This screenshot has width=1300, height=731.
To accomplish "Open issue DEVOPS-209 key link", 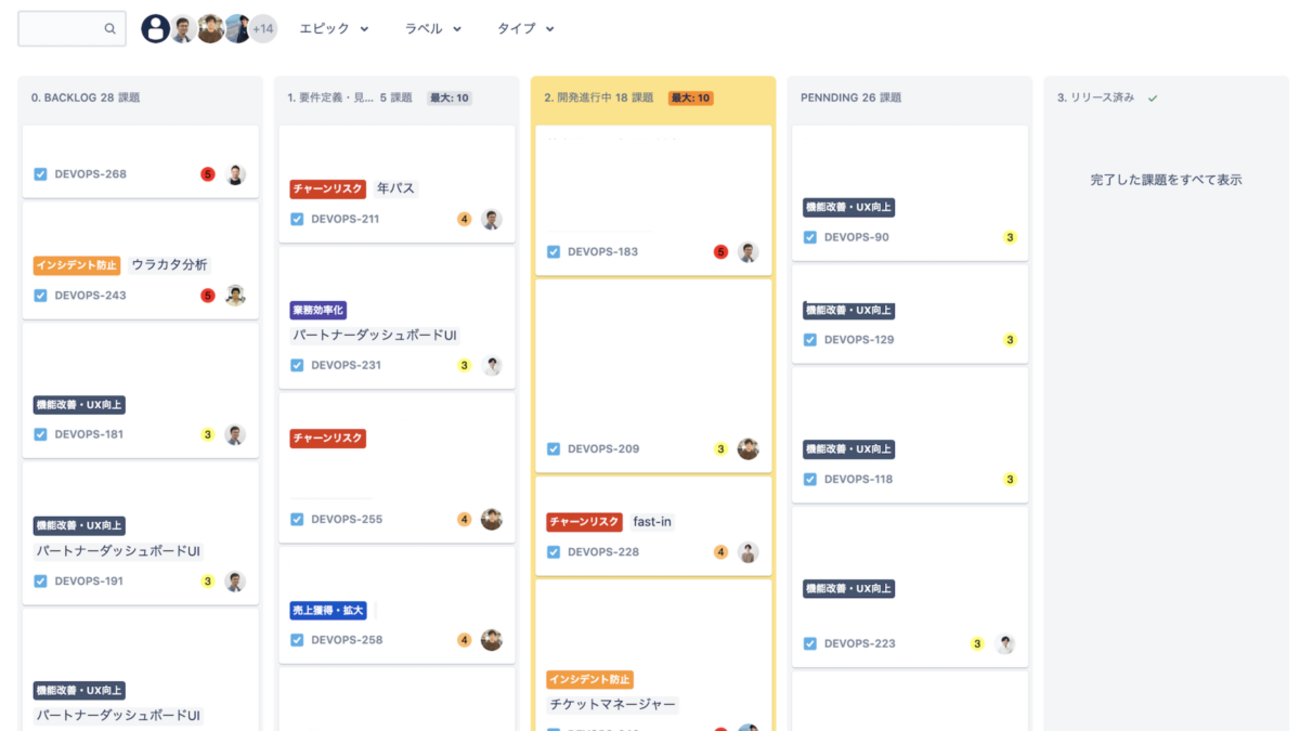I will pos(603,449).
